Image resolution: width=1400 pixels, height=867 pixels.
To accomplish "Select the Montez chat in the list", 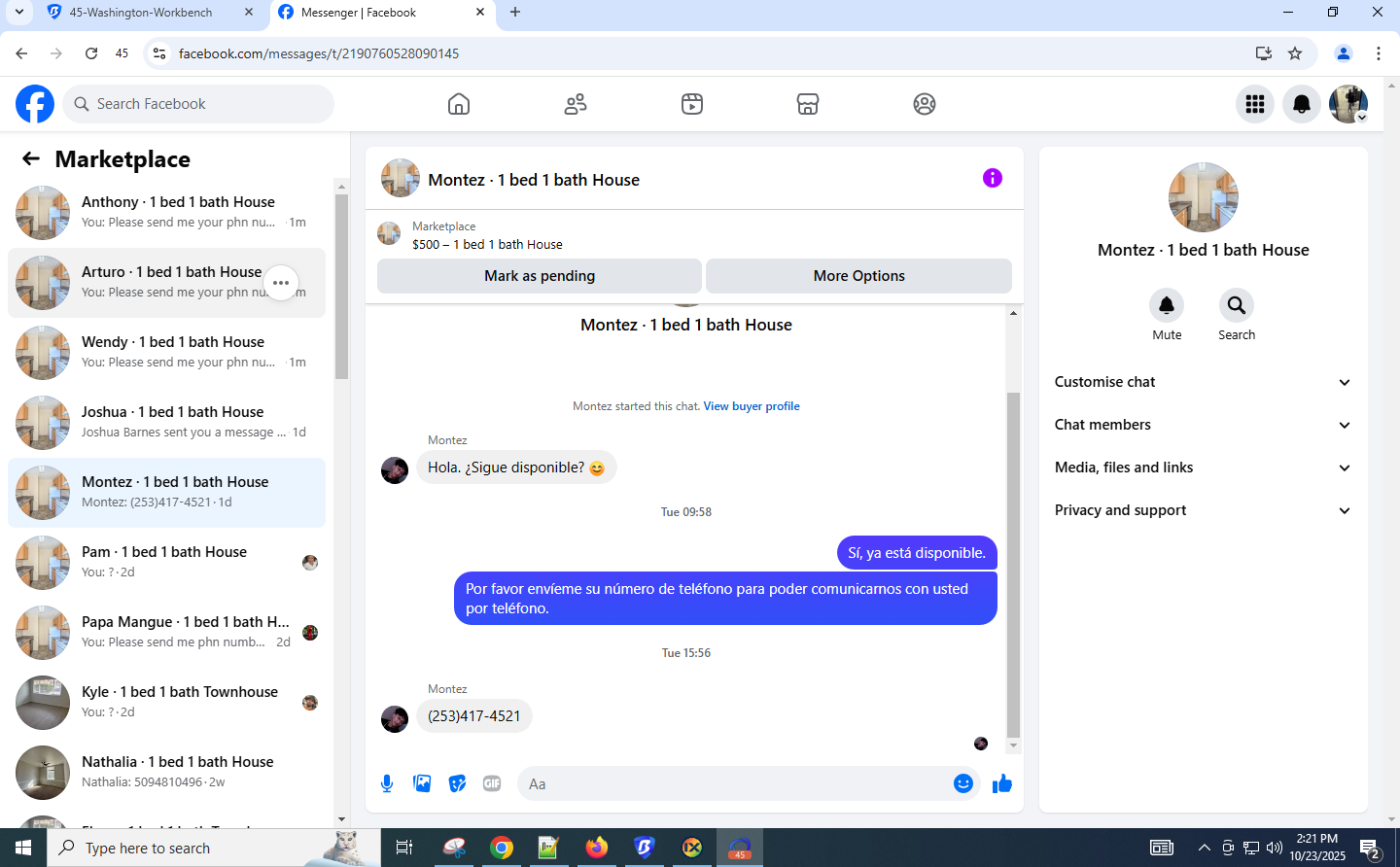I will coord(167,493).
